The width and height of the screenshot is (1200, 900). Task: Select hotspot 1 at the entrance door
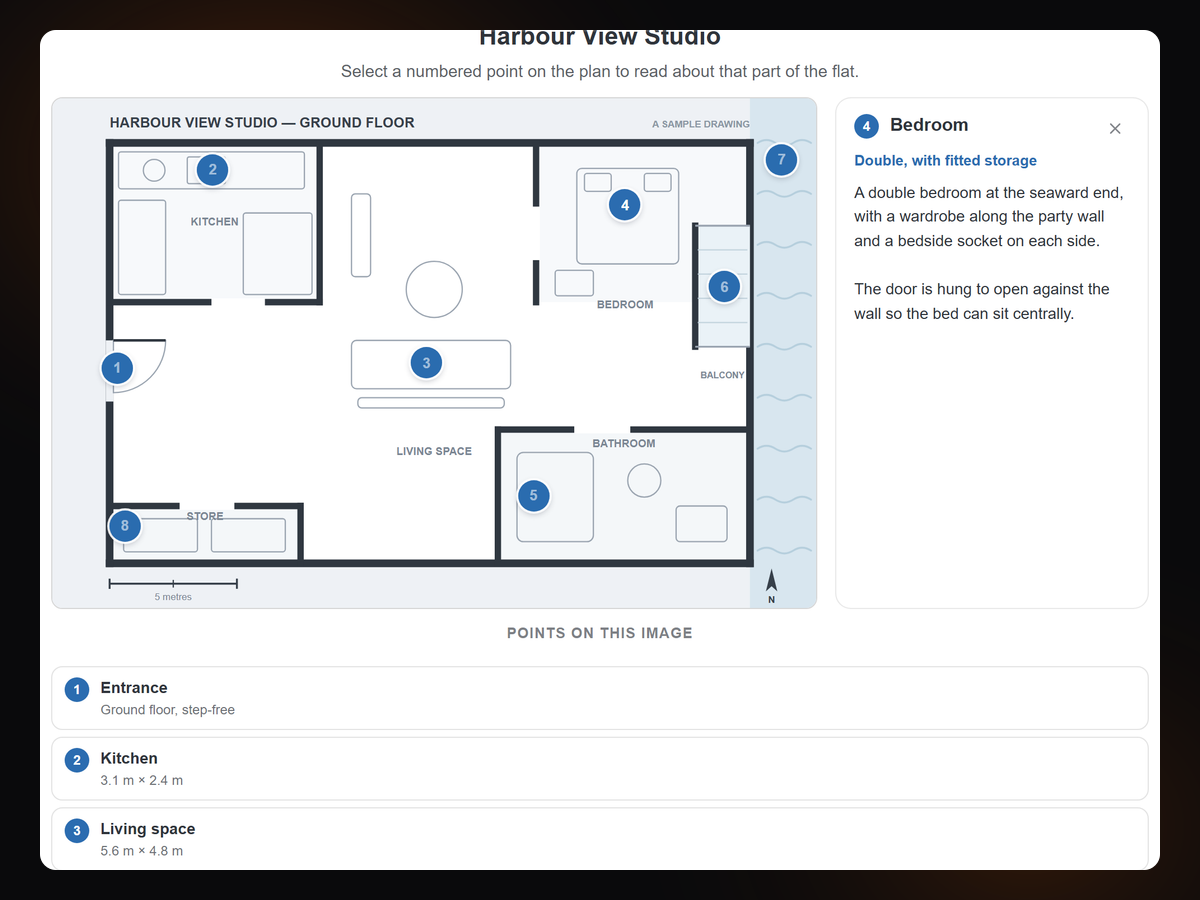117,368
